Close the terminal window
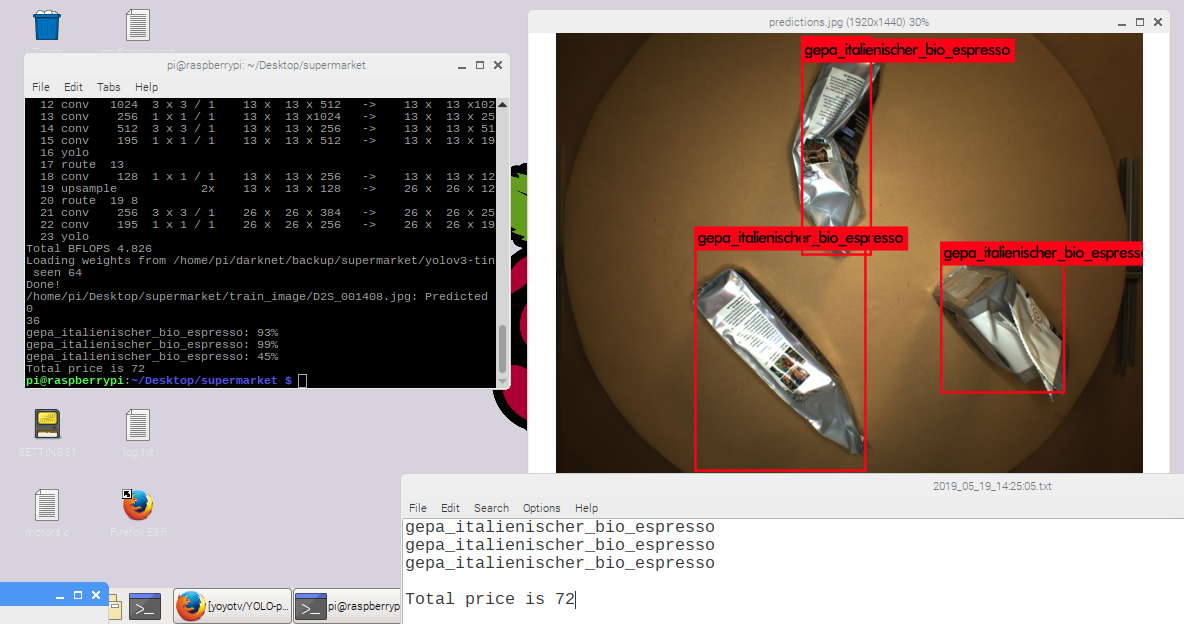 [498, 66]
